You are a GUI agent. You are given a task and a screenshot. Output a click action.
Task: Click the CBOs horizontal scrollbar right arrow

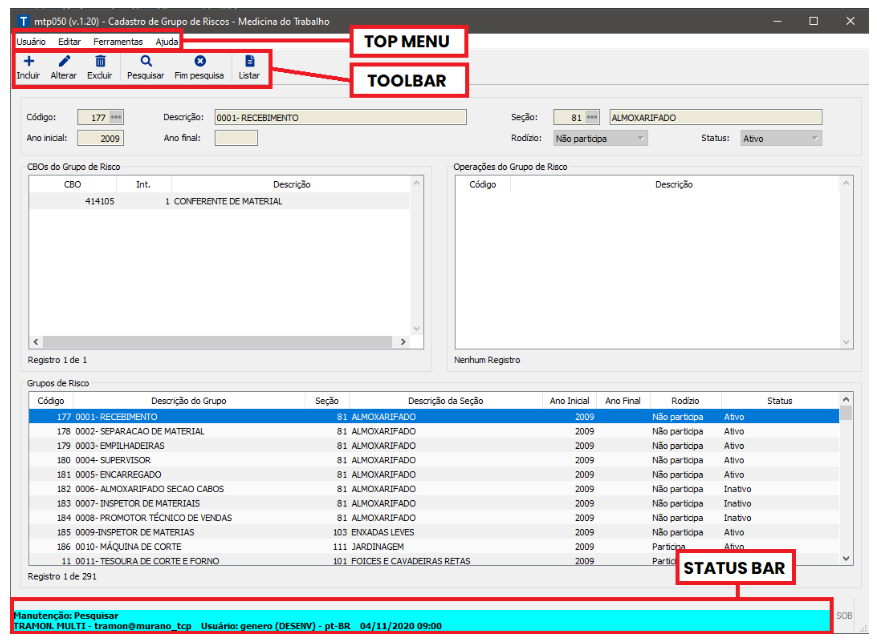tap(403, 341)
